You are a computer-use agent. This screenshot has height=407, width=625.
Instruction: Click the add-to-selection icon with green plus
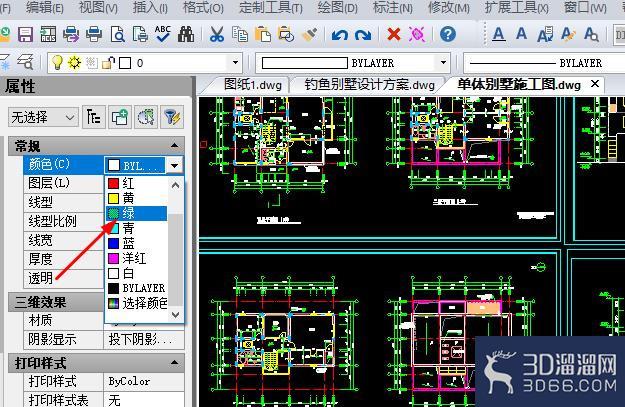click(120, 117)
